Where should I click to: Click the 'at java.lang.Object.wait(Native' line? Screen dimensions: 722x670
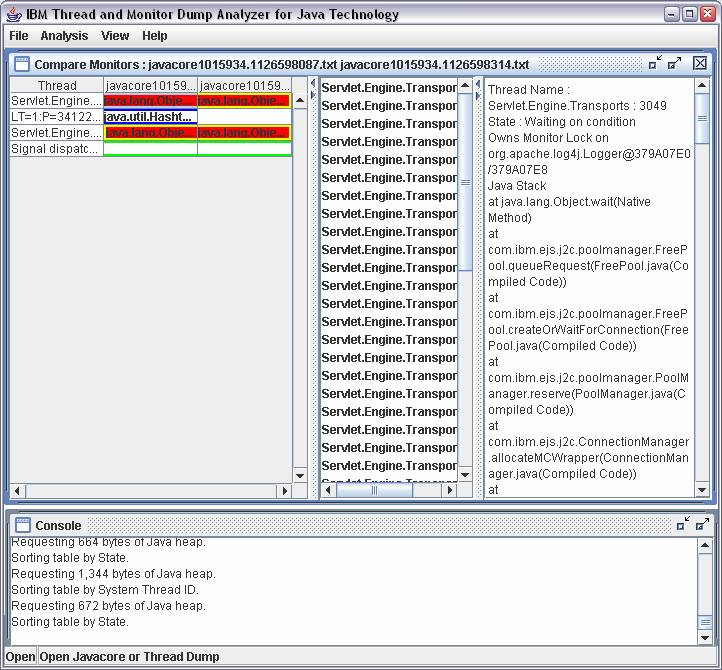pos(569,202)
